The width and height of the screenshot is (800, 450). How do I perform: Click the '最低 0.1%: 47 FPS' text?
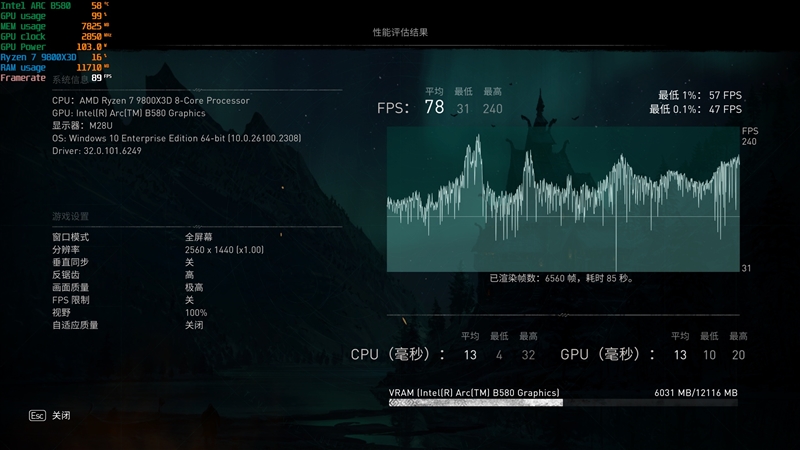pos(695,109)
